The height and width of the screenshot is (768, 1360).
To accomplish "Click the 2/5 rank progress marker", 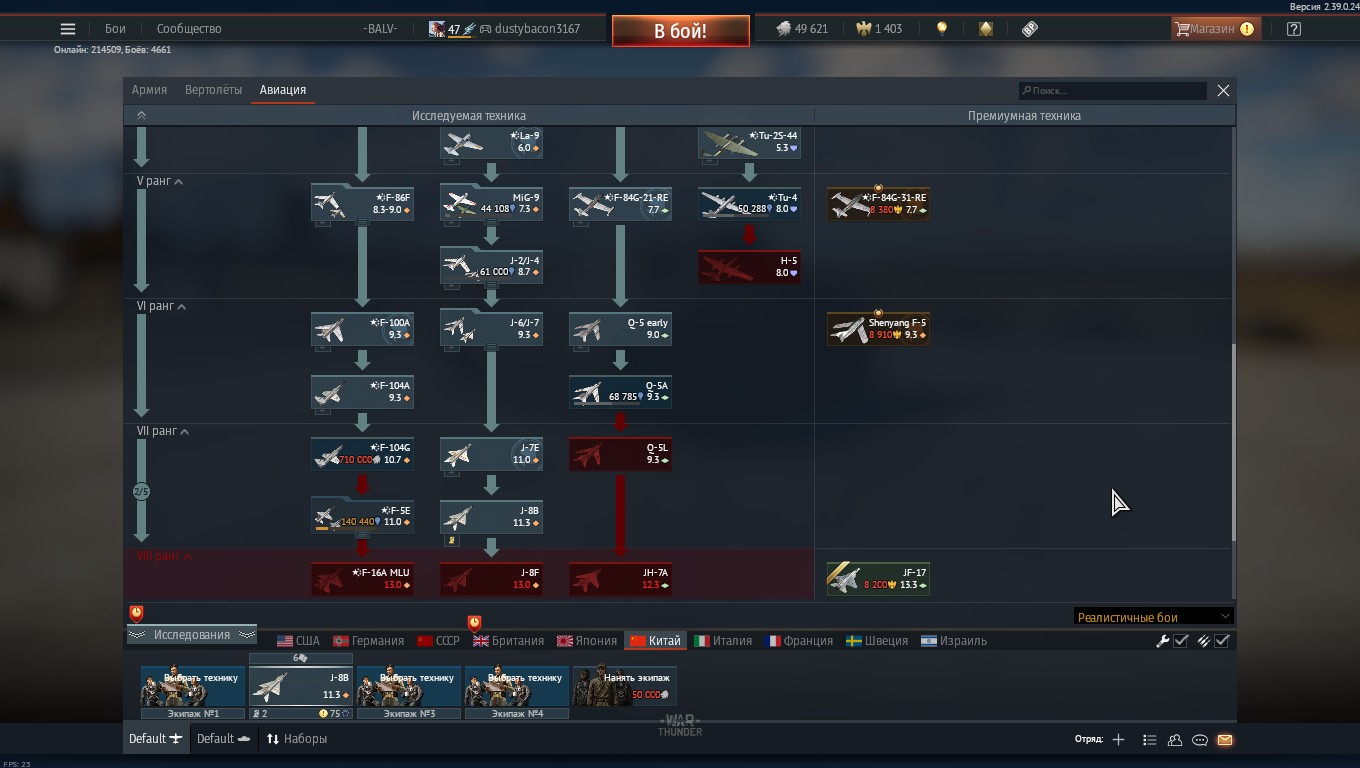I will coord(141,492).
